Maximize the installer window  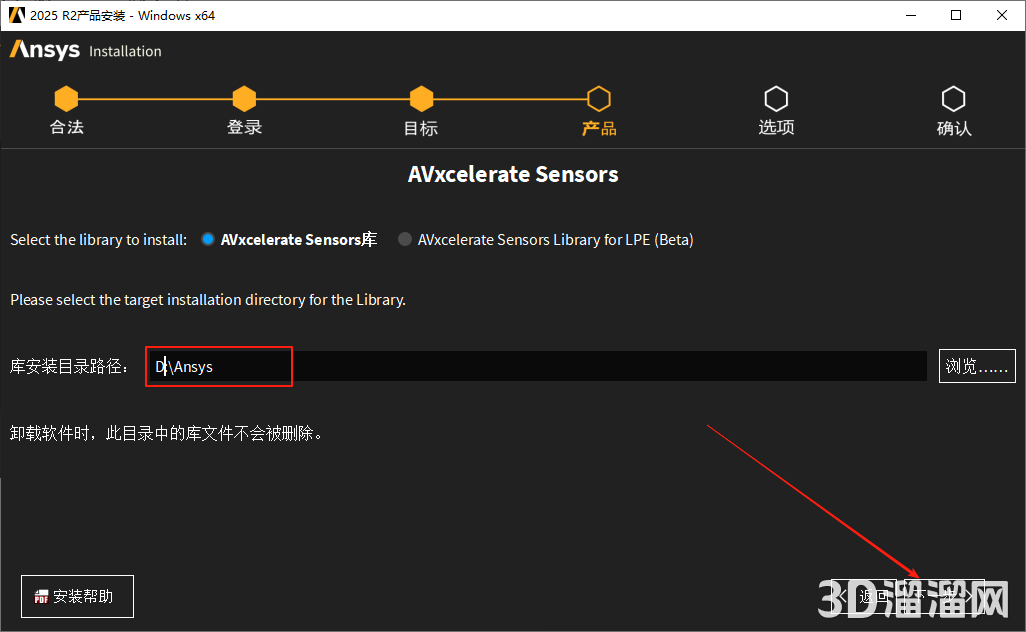pyautogui.click(x=956, y=15)
